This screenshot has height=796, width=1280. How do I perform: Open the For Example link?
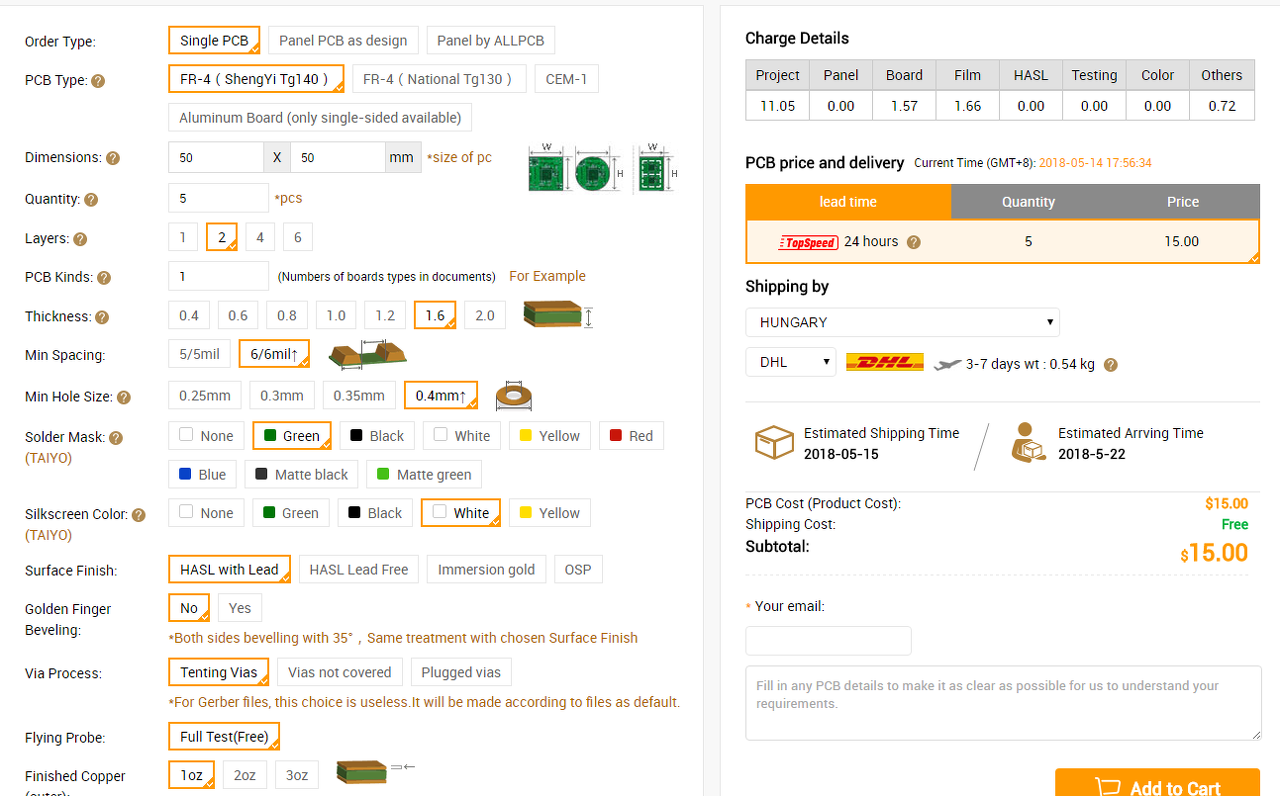click(x=547, y=276)
